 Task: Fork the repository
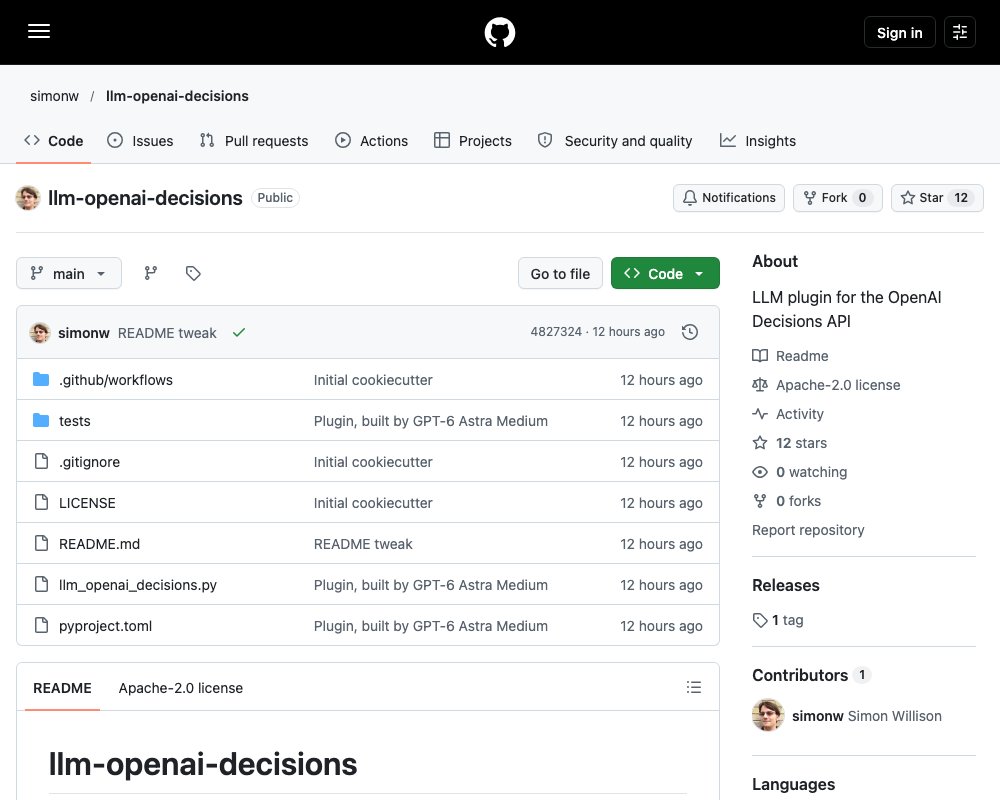[837, 198]
